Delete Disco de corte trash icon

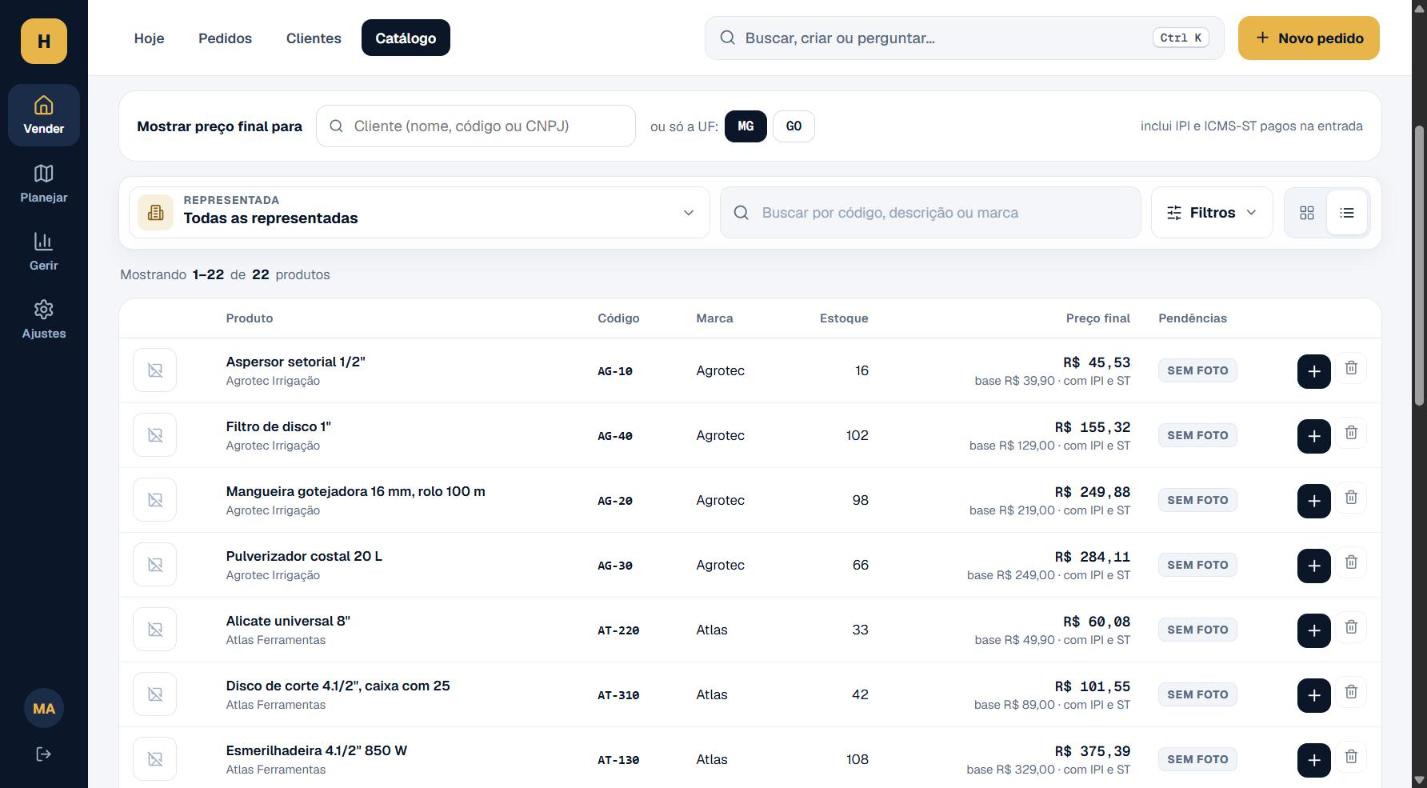(x=1351, y=692)
